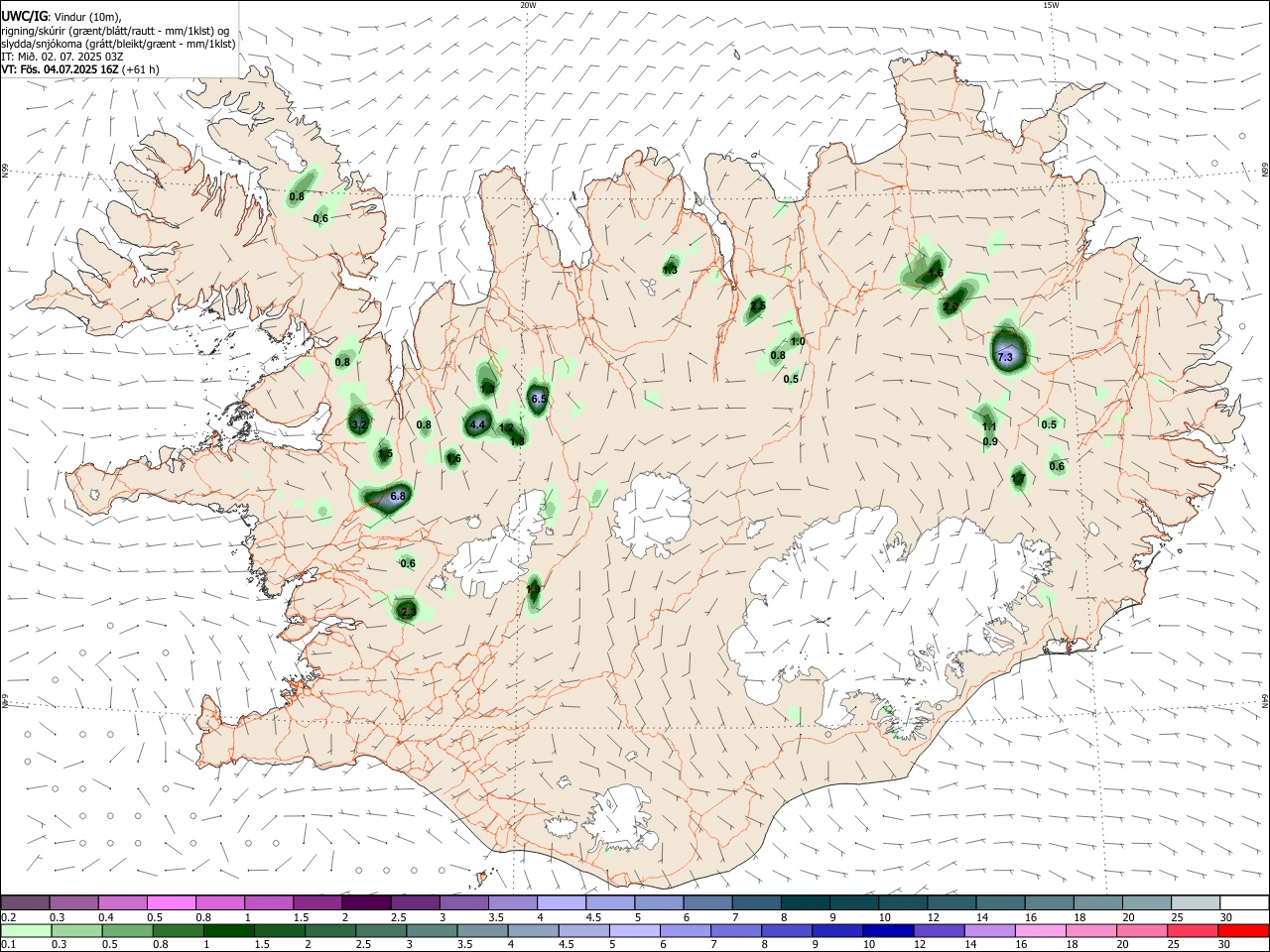This screenshot has height=952, width=1270.
Task: Click the 1.9 precipitation value label
Action: pyautogui.click(x=533, y=589)
